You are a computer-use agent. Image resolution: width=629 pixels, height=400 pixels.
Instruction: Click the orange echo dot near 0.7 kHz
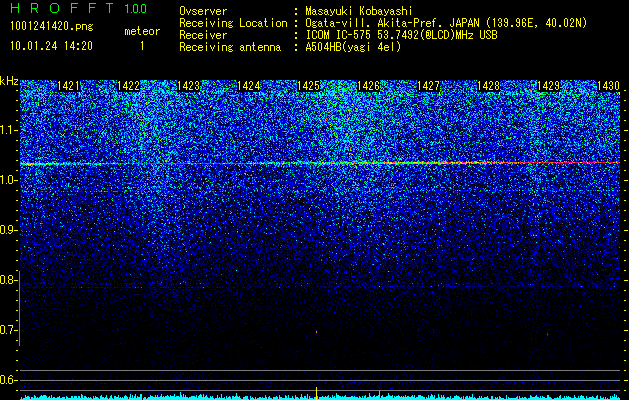tap(317, 332)
